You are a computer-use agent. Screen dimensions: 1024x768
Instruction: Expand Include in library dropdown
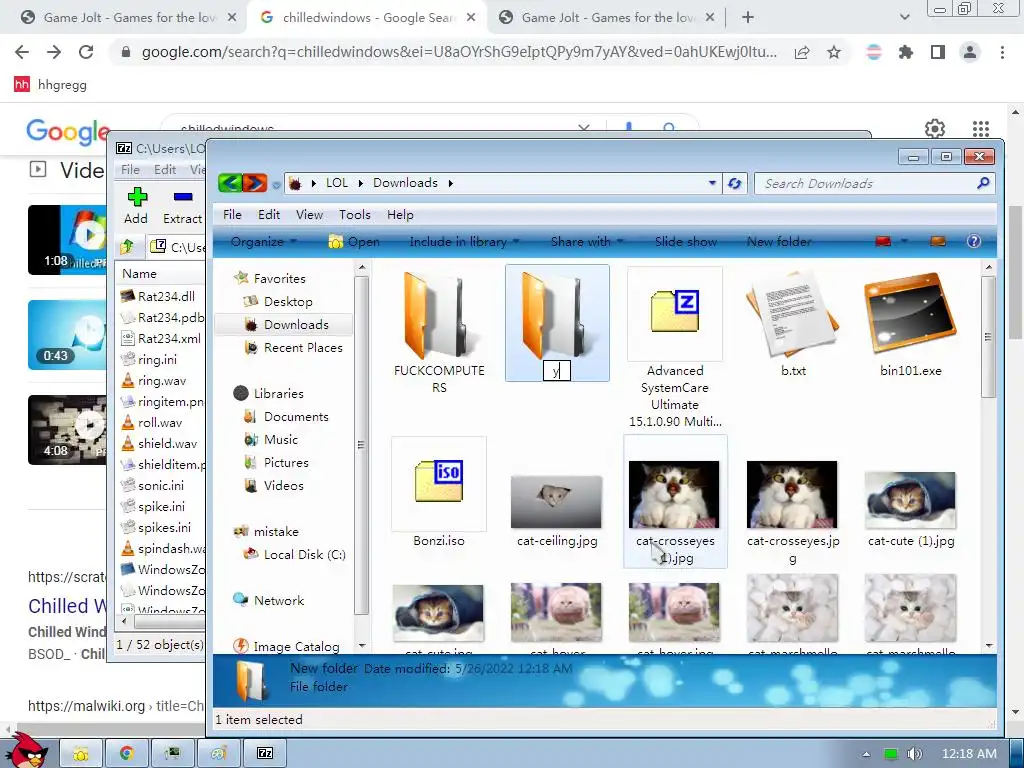(464, 242)
